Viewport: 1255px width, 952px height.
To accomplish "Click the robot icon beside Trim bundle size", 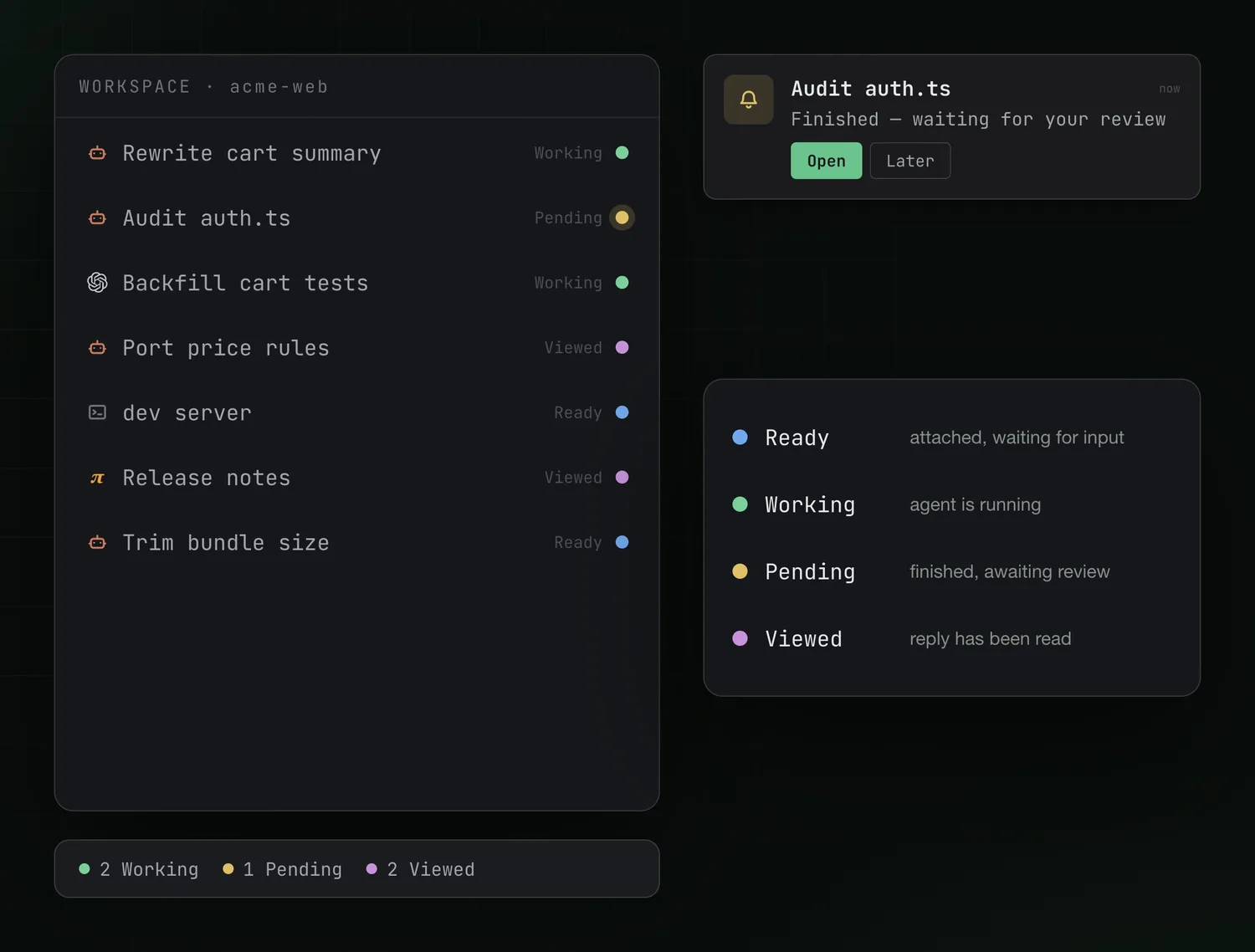I will point(97,543).
